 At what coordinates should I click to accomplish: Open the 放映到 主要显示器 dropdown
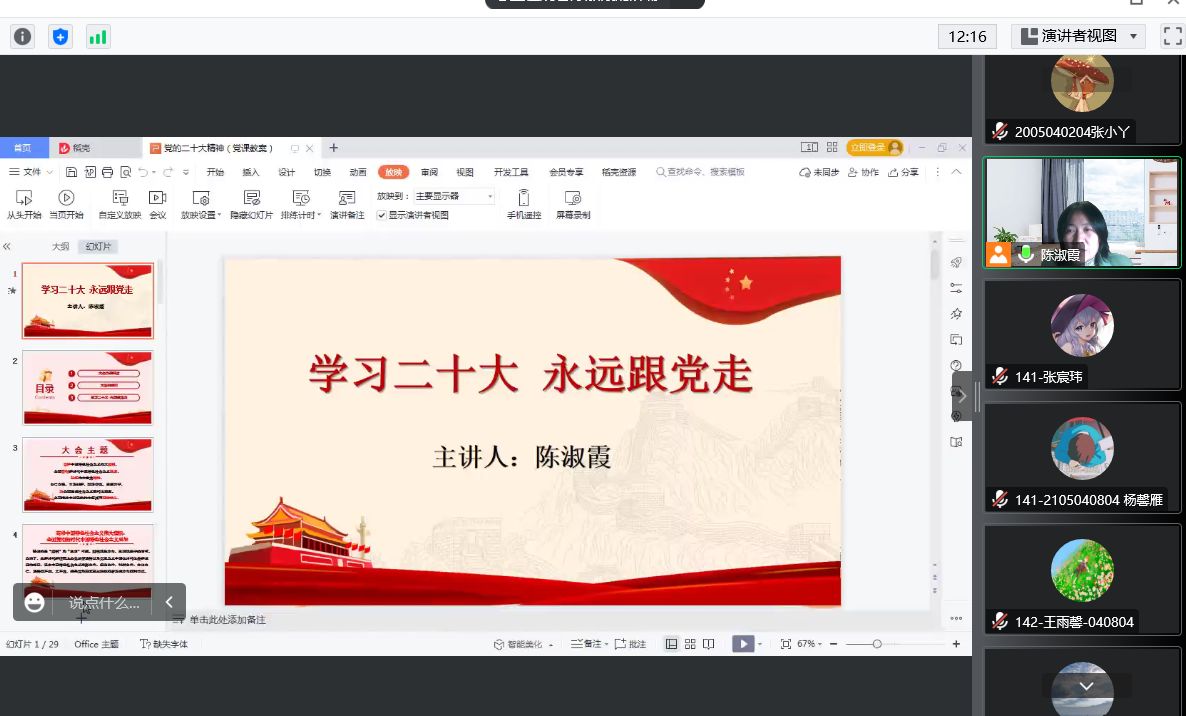point(454,196)
